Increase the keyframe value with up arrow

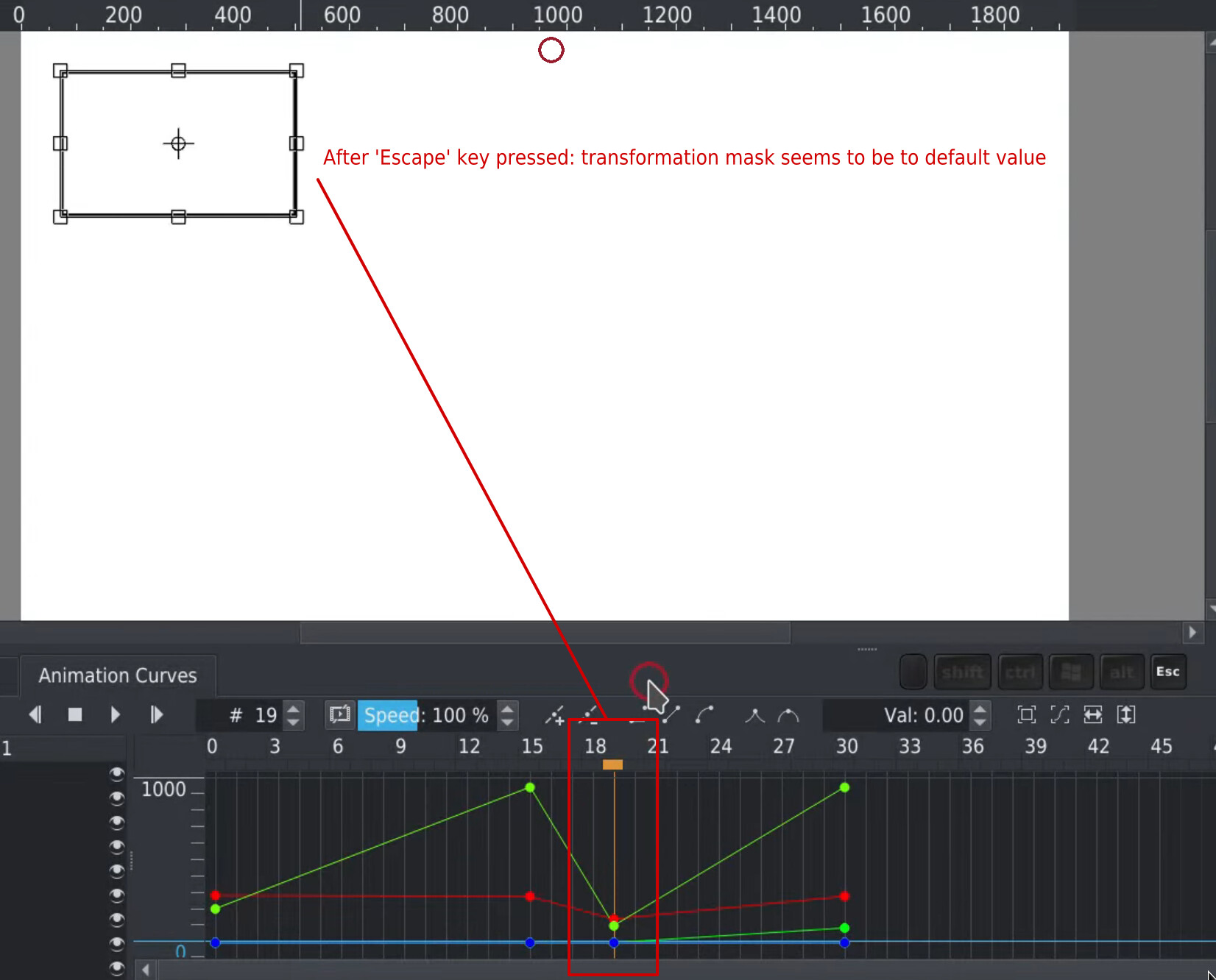(980, 709)
